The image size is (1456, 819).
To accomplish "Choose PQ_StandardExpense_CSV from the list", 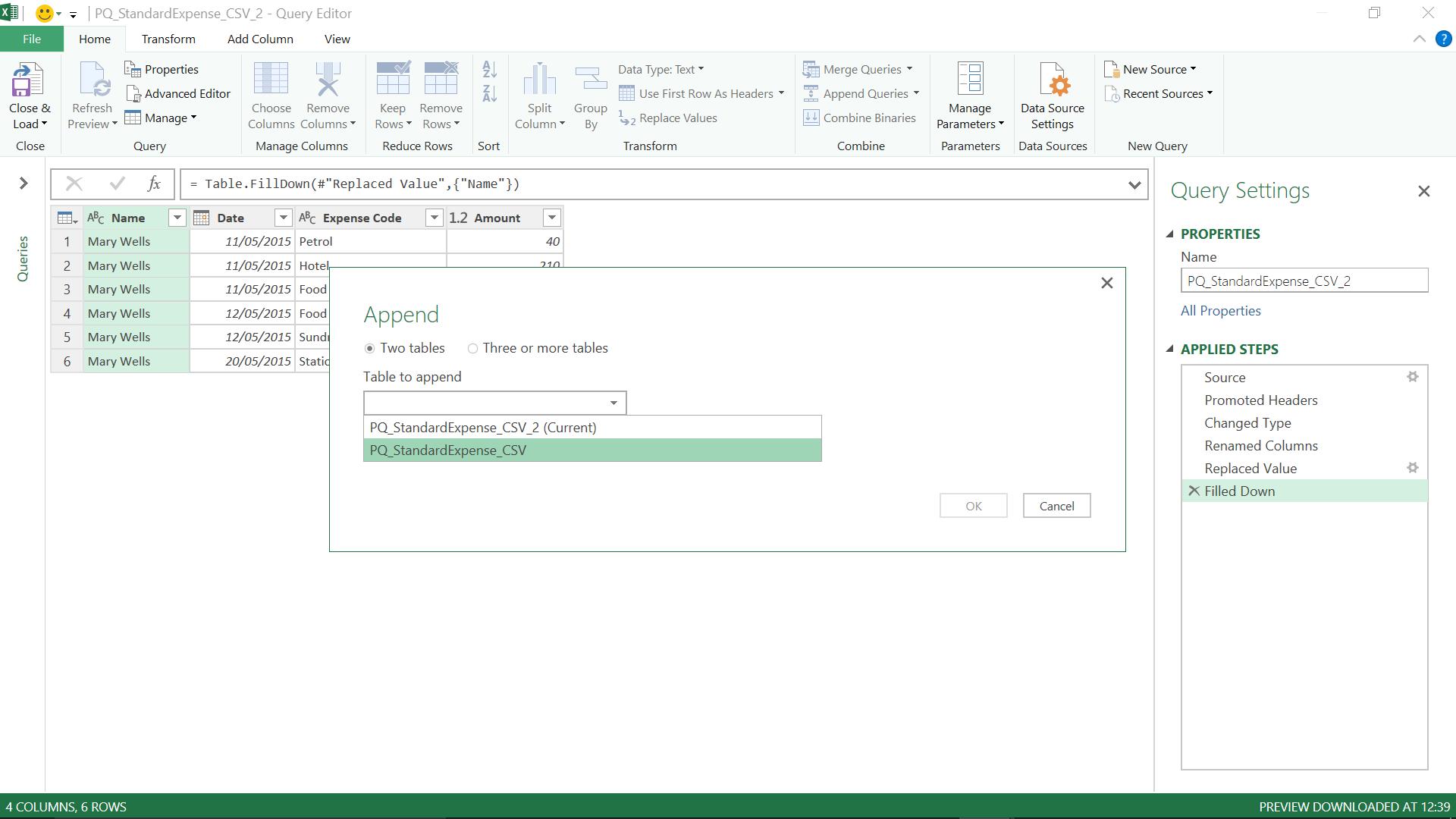I will (592, 450).
